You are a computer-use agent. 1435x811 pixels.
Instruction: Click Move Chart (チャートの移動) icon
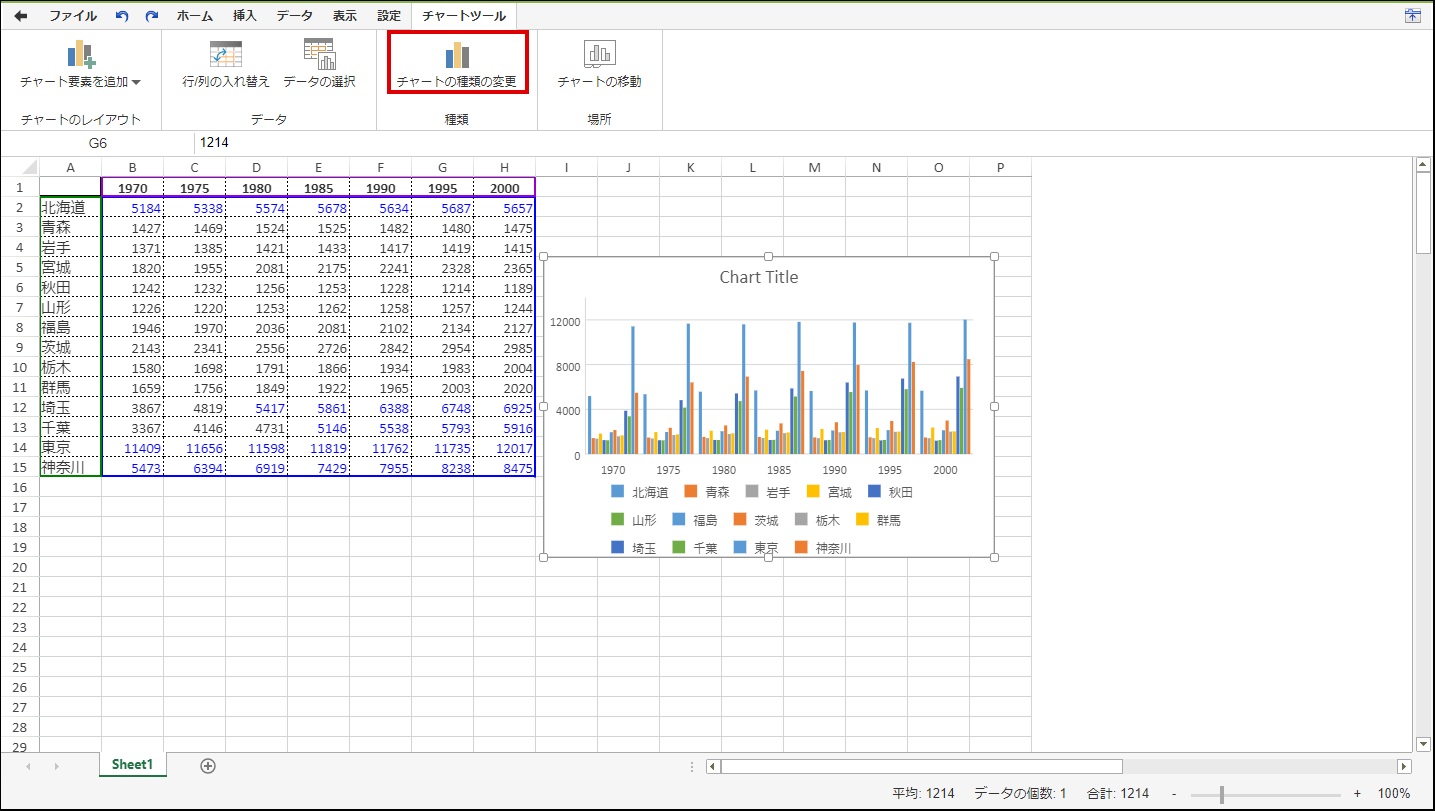tap(599, 54)
